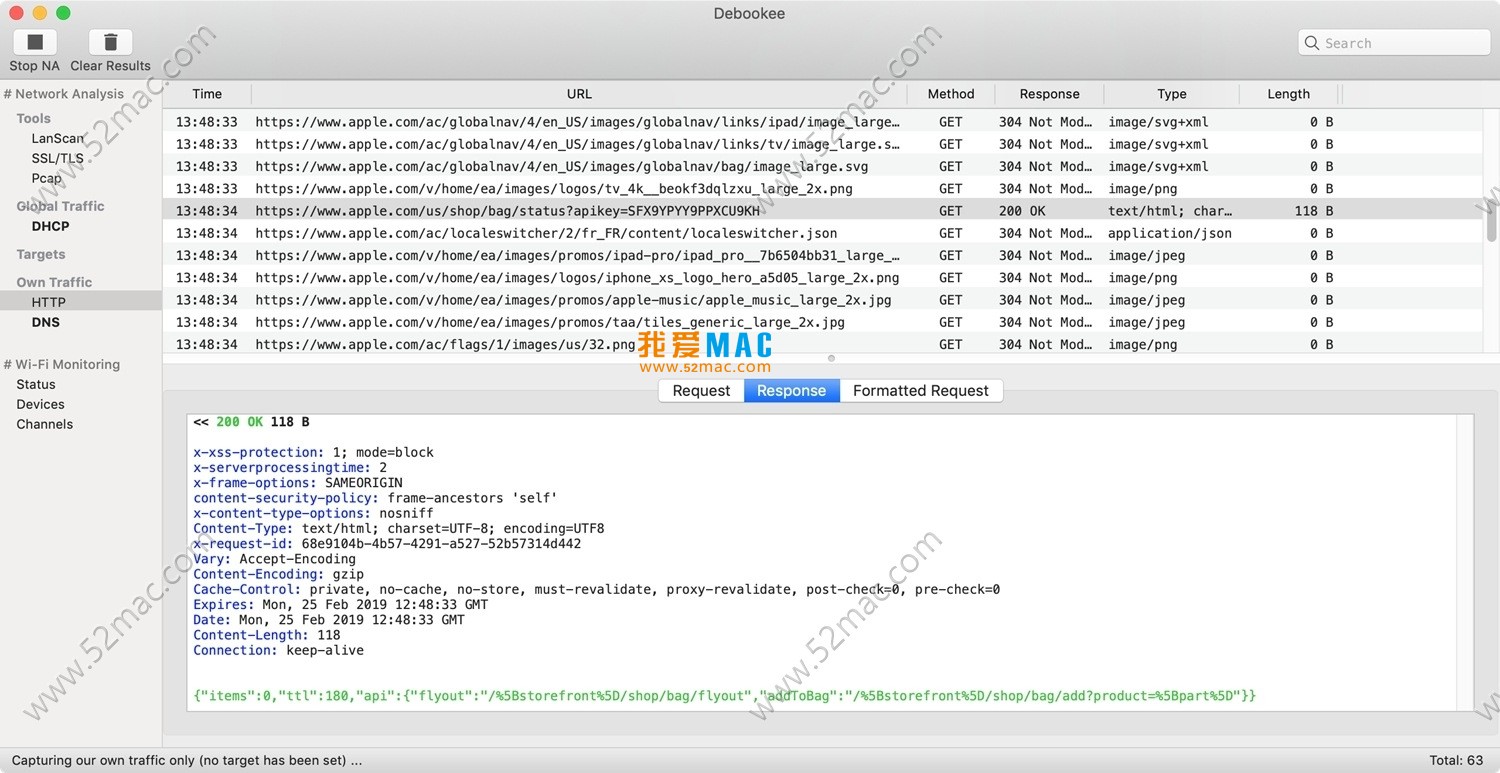Select the localeswitcher.json request row
1500x773 pixels.
click(x=824, y=233)
